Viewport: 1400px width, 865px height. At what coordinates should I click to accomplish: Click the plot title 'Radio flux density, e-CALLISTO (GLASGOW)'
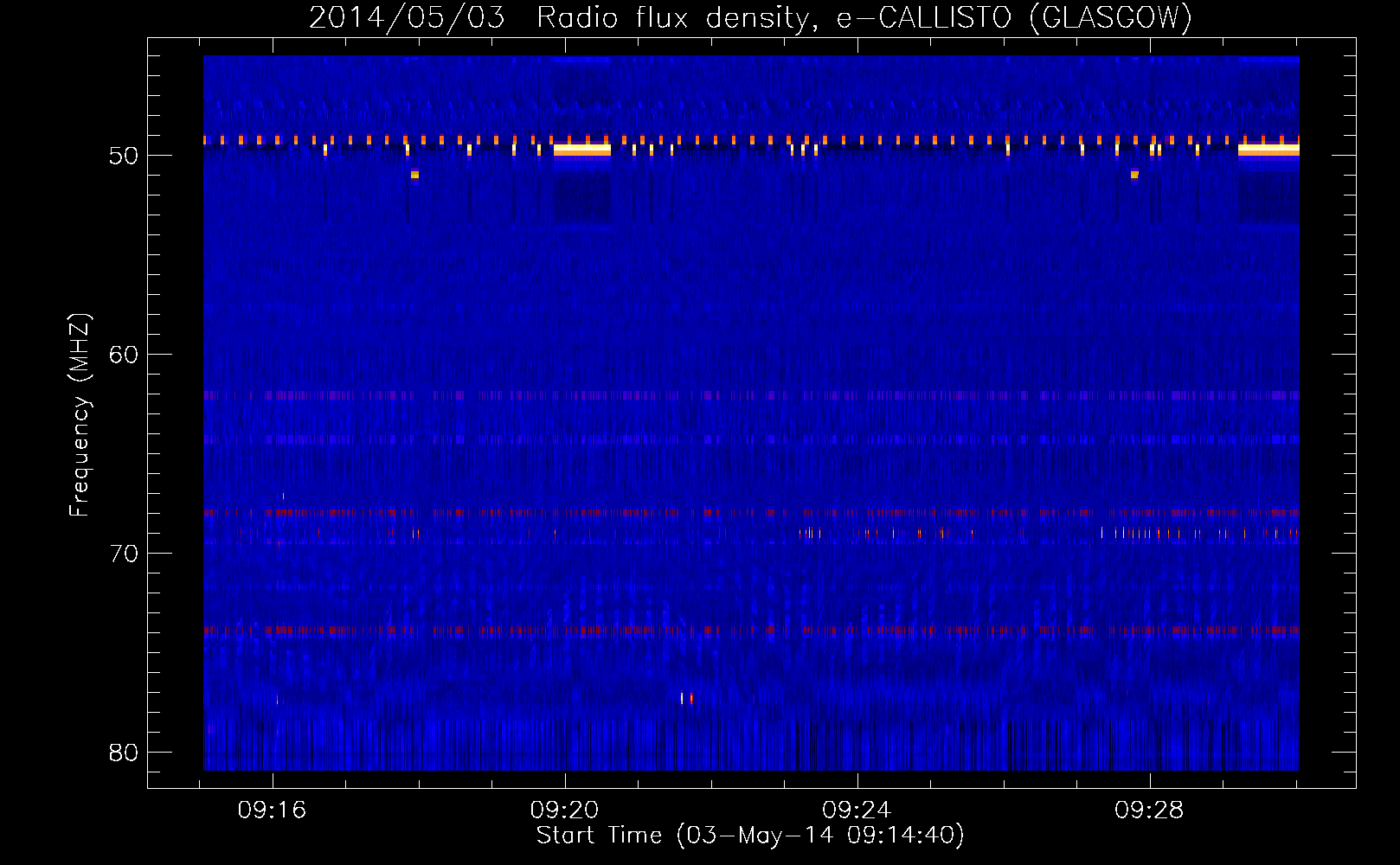tap(864, 17)
